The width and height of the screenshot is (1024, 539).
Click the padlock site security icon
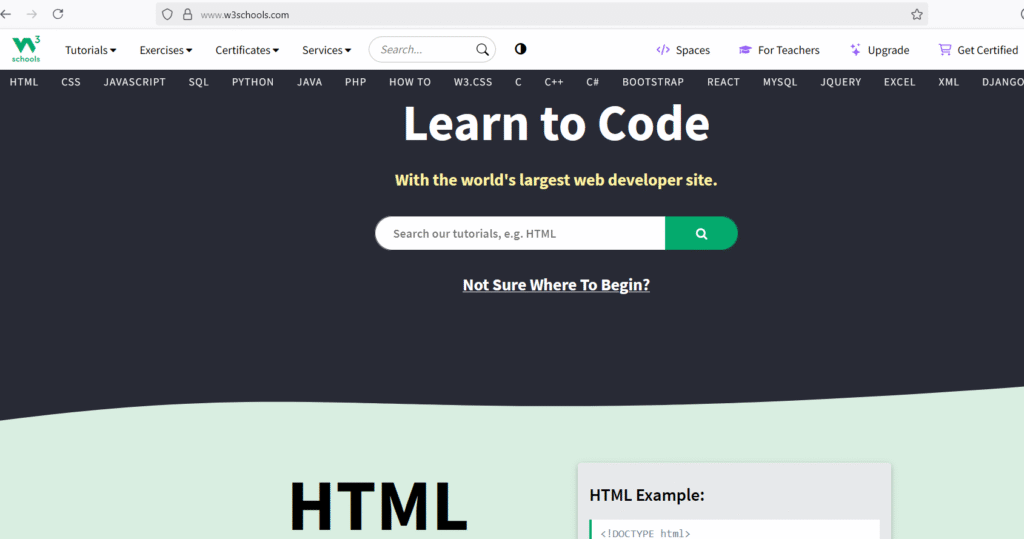(x=187, y=14)
